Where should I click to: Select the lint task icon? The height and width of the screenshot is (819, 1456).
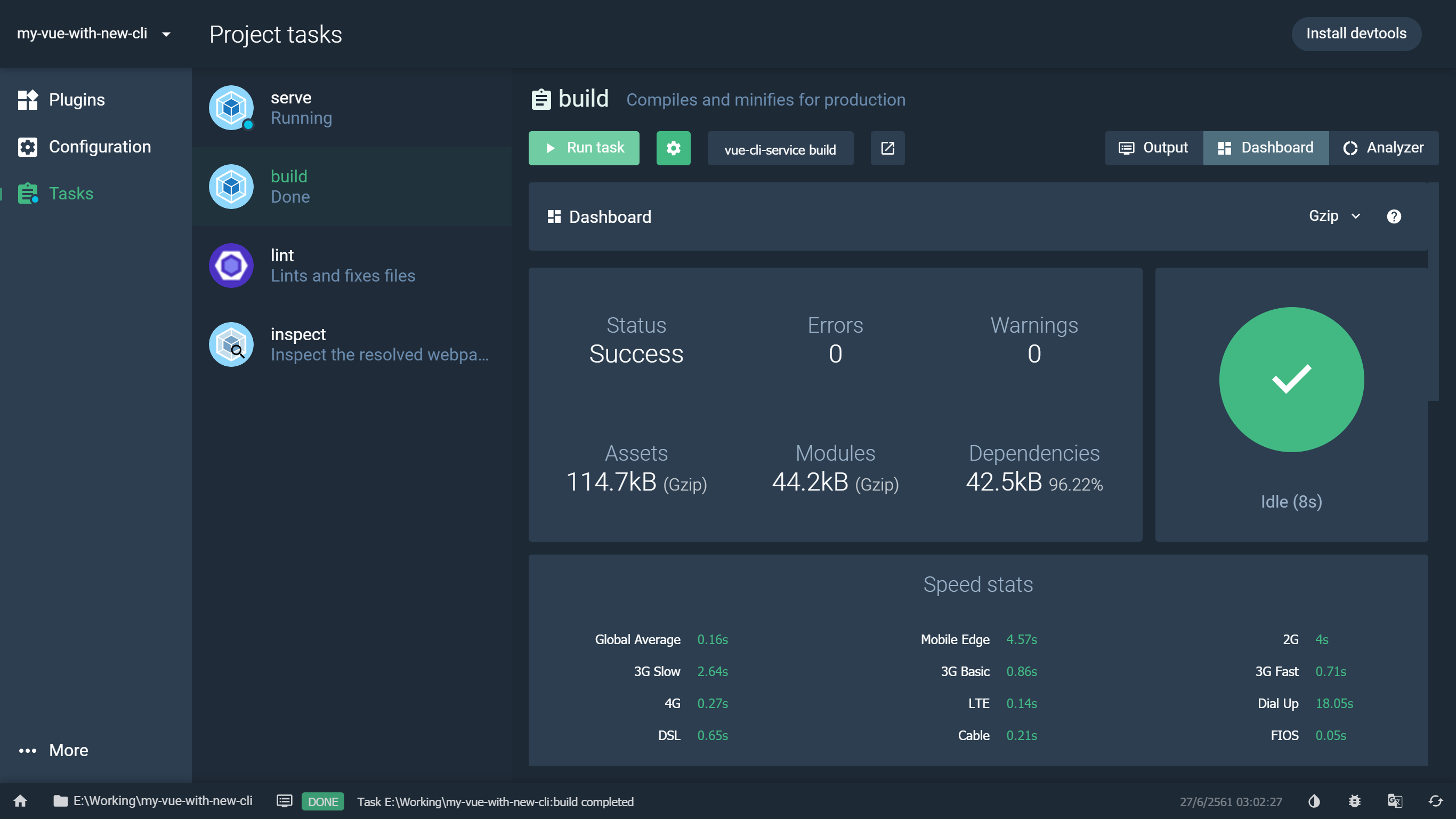pyautogui.click(x=231, y=266)
